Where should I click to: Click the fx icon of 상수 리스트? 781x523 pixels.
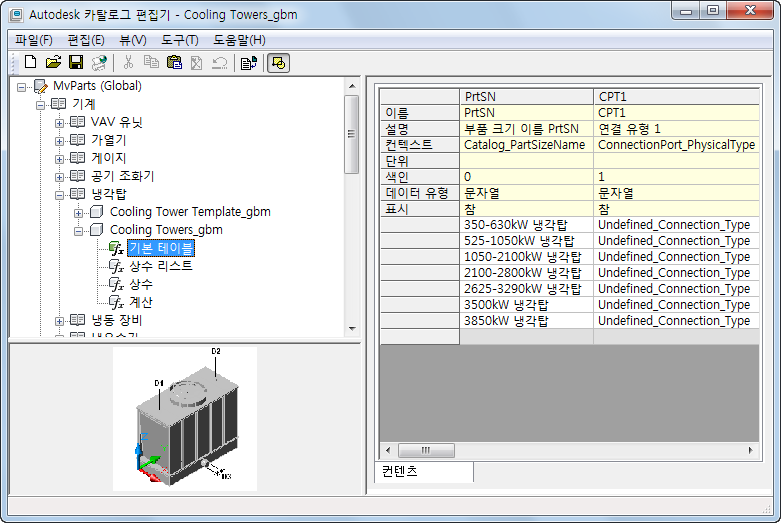(x=117, y=266)
